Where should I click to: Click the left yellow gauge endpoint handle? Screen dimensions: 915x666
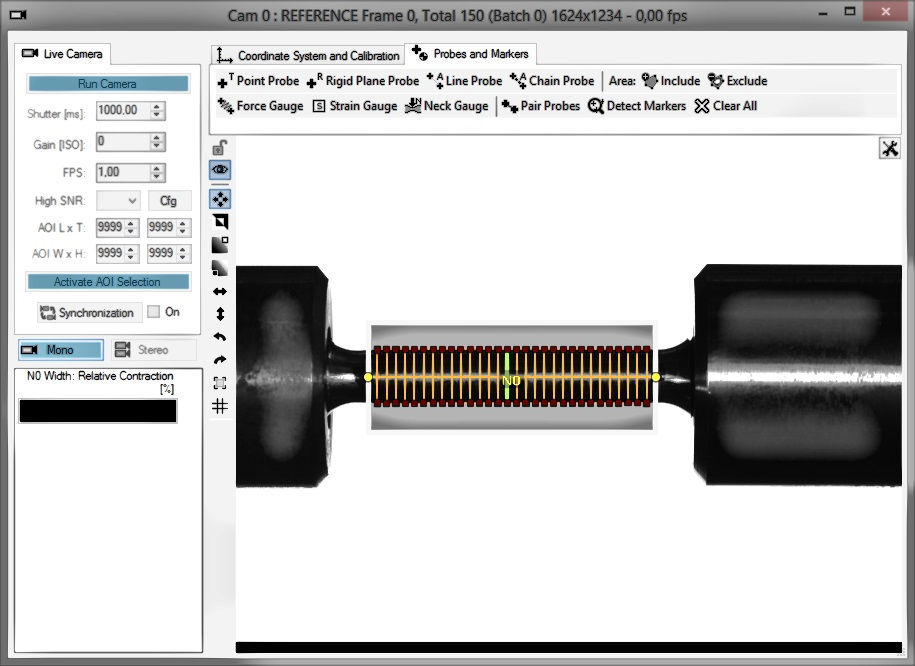368,377
